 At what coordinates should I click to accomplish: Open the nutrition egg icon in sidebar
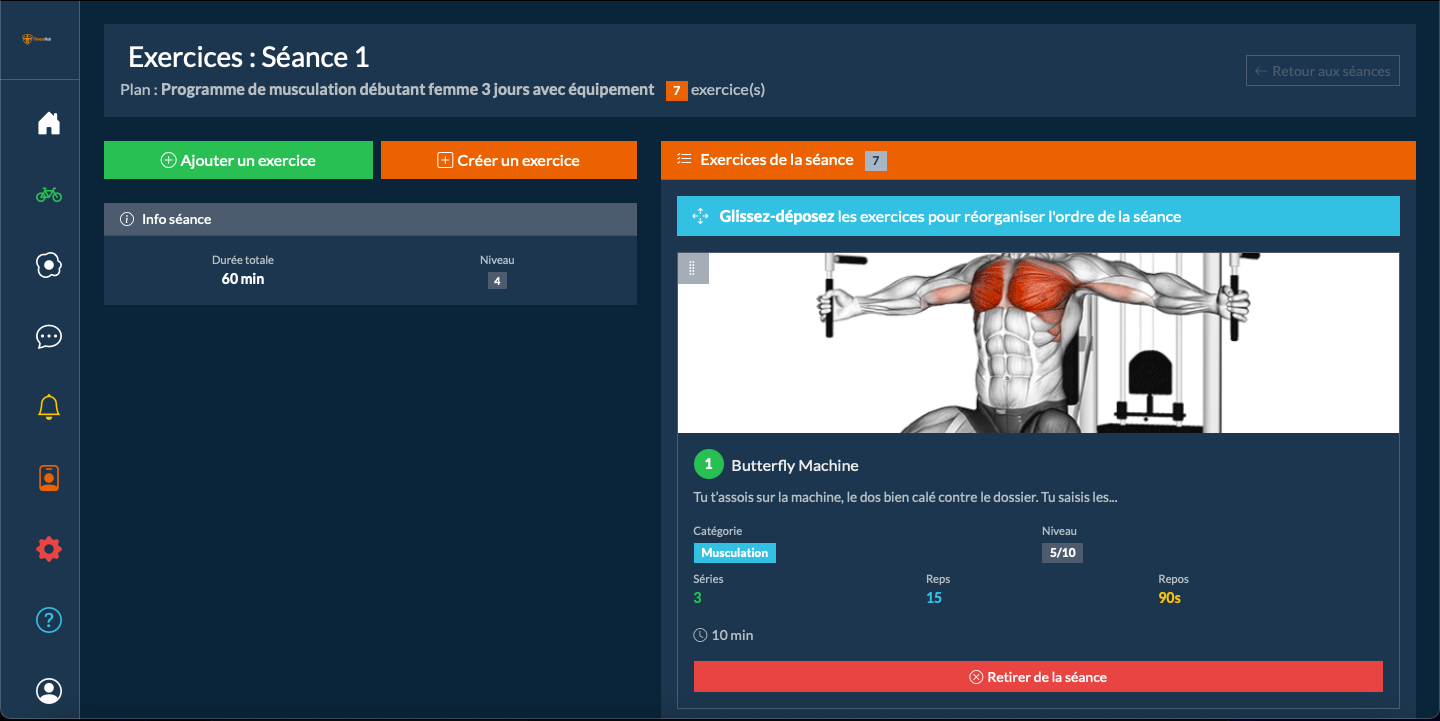tap(49, 265)
